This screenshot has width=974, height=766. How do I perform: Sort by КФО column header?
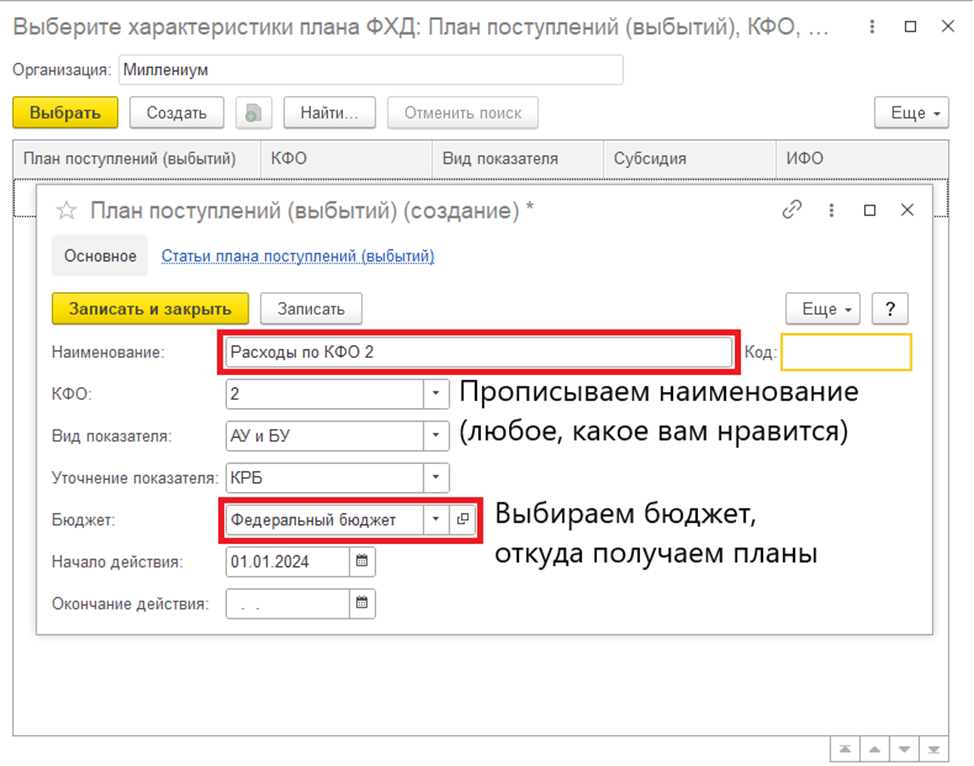(x=346, y=159)
